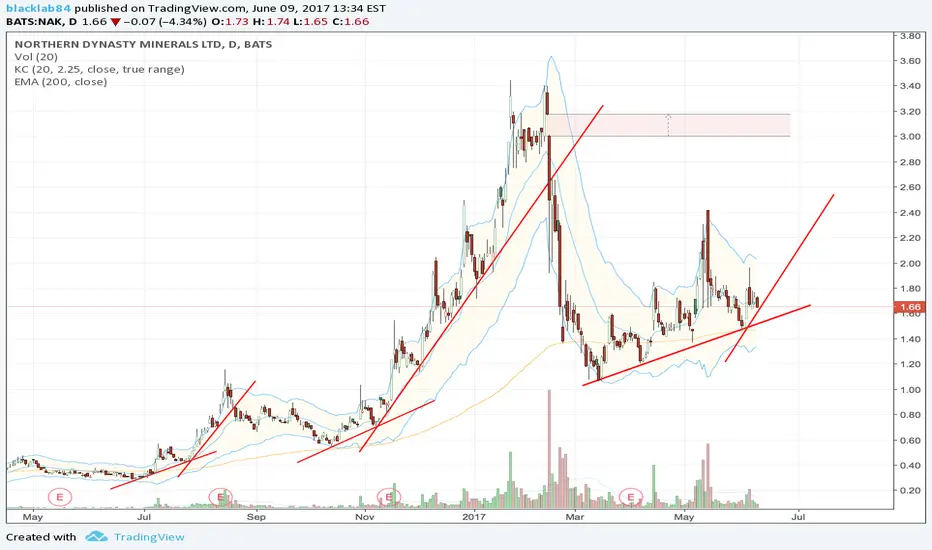The image size is (932, 550).
Task: Click the L:1.65 low value
Action: pyautogui.click(x=310, y=22)
